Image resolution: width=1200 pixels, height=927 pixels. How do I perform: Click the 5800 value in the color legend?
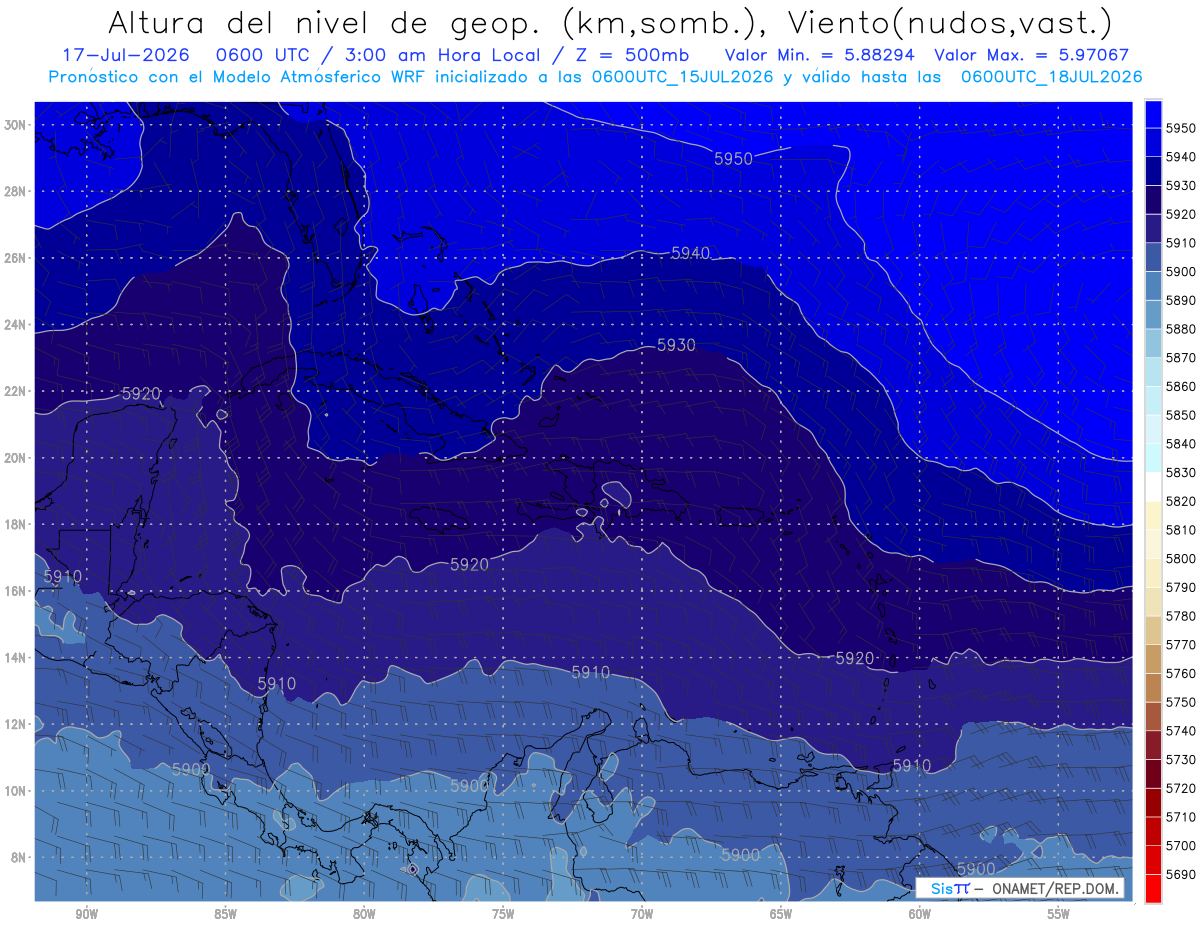1180,559
